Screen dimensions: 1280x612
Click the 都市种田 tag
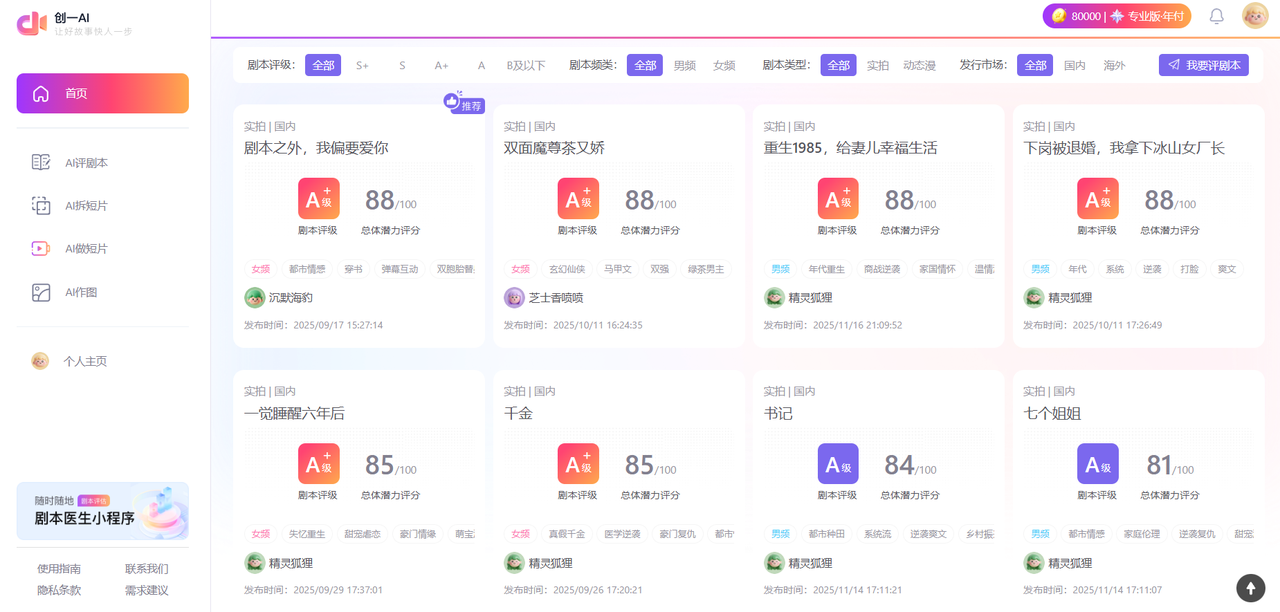[x=826, y=534]
